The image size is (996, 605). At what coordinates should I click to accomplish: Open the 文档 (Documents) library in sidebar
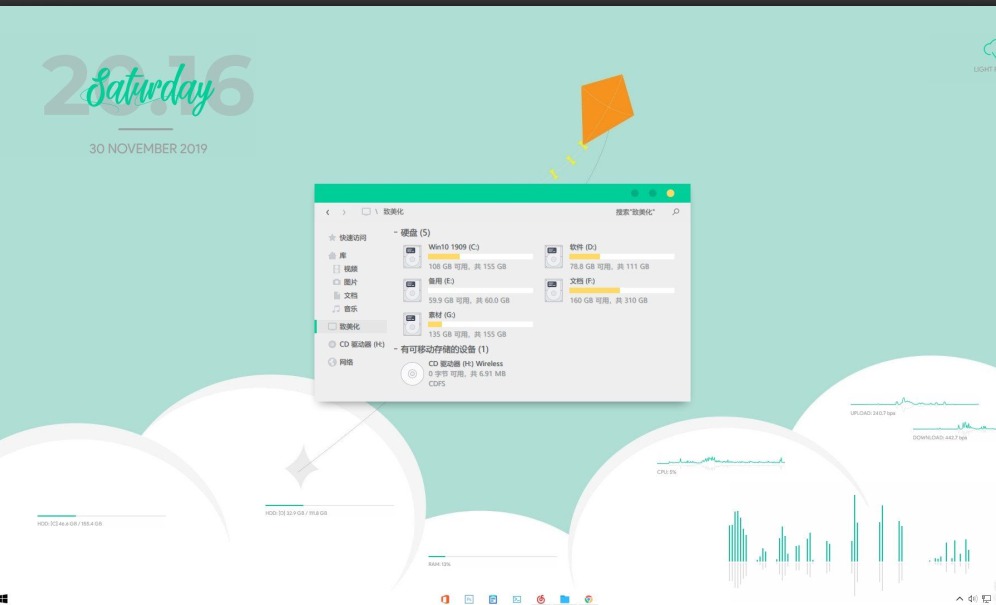click(x=345, y=296)
